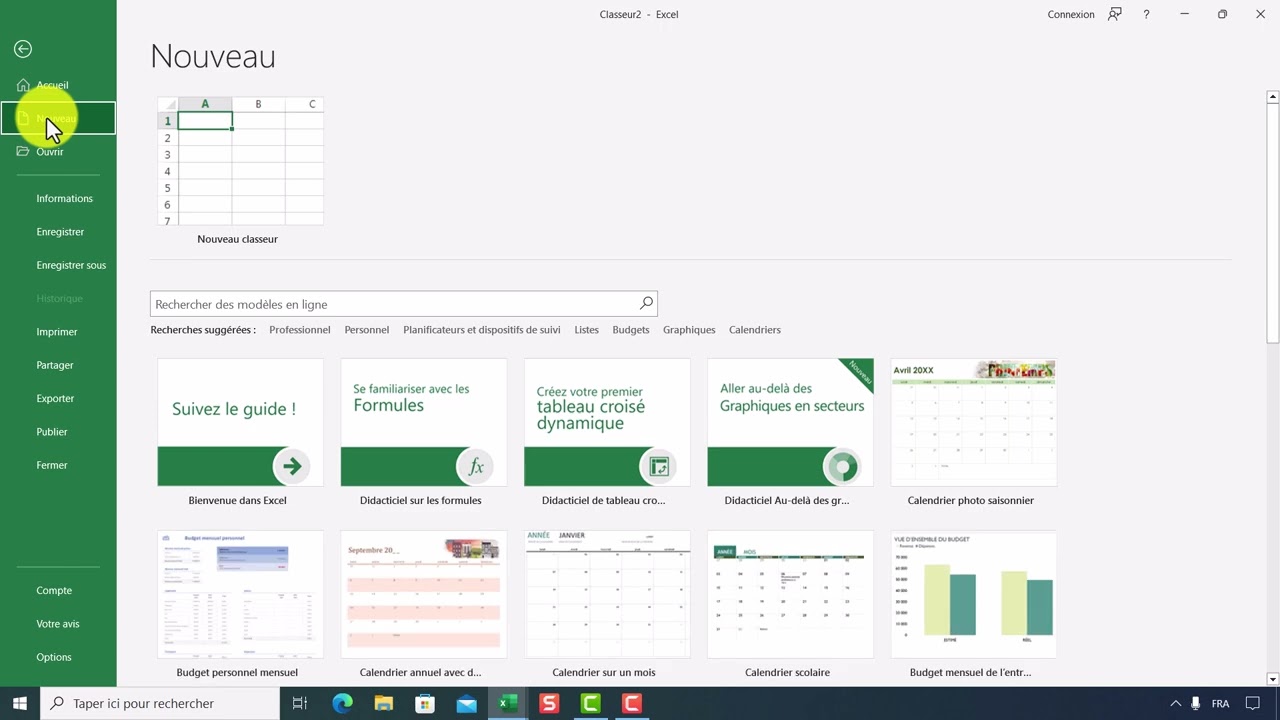Select Exporter in the sidebar

[x=55, y=398]
